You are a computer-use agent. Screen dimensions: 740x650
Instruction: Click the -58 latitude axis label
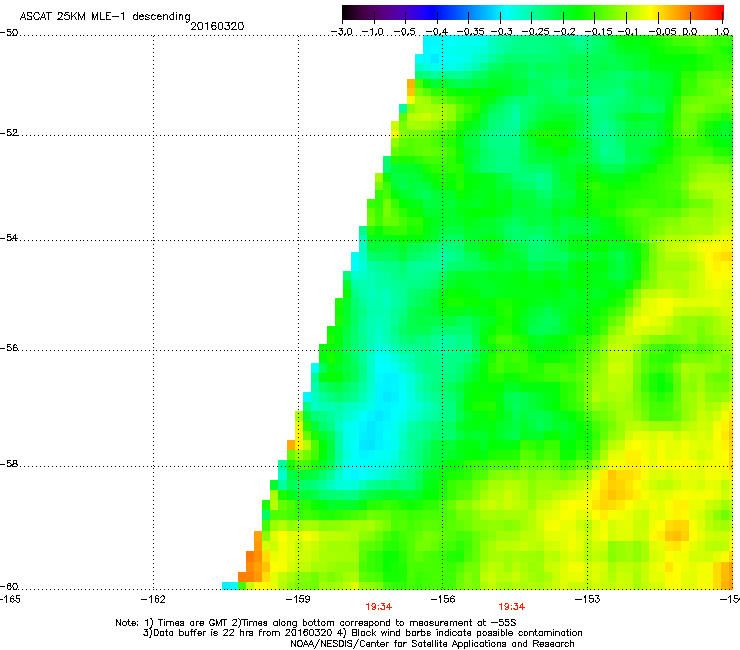pos(8,464)
